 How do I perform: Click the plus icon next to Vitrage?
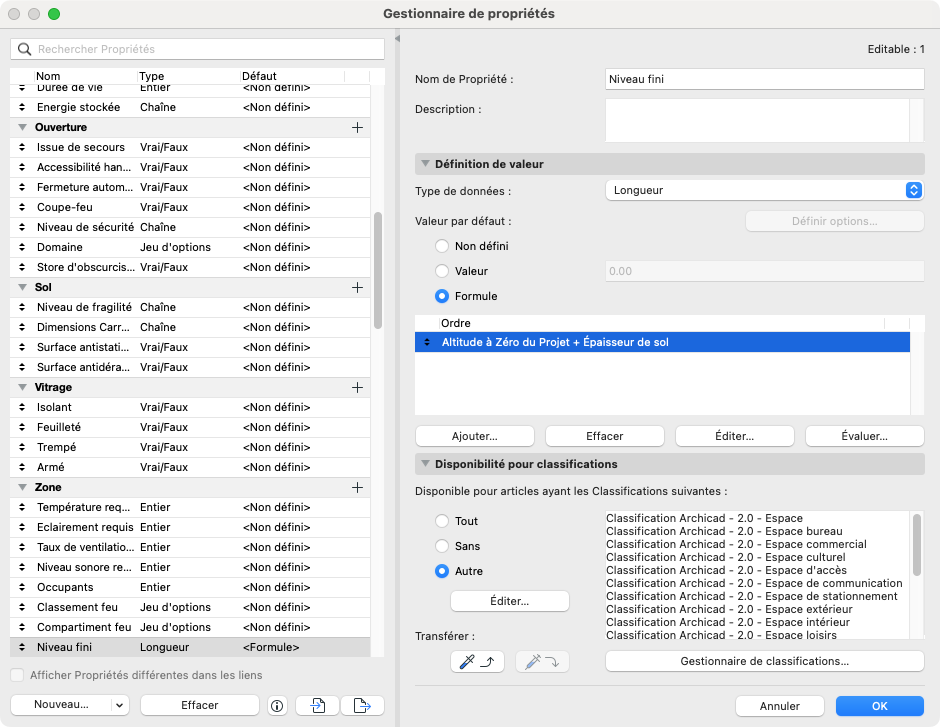pyautogui.click(x=357, y=388)
